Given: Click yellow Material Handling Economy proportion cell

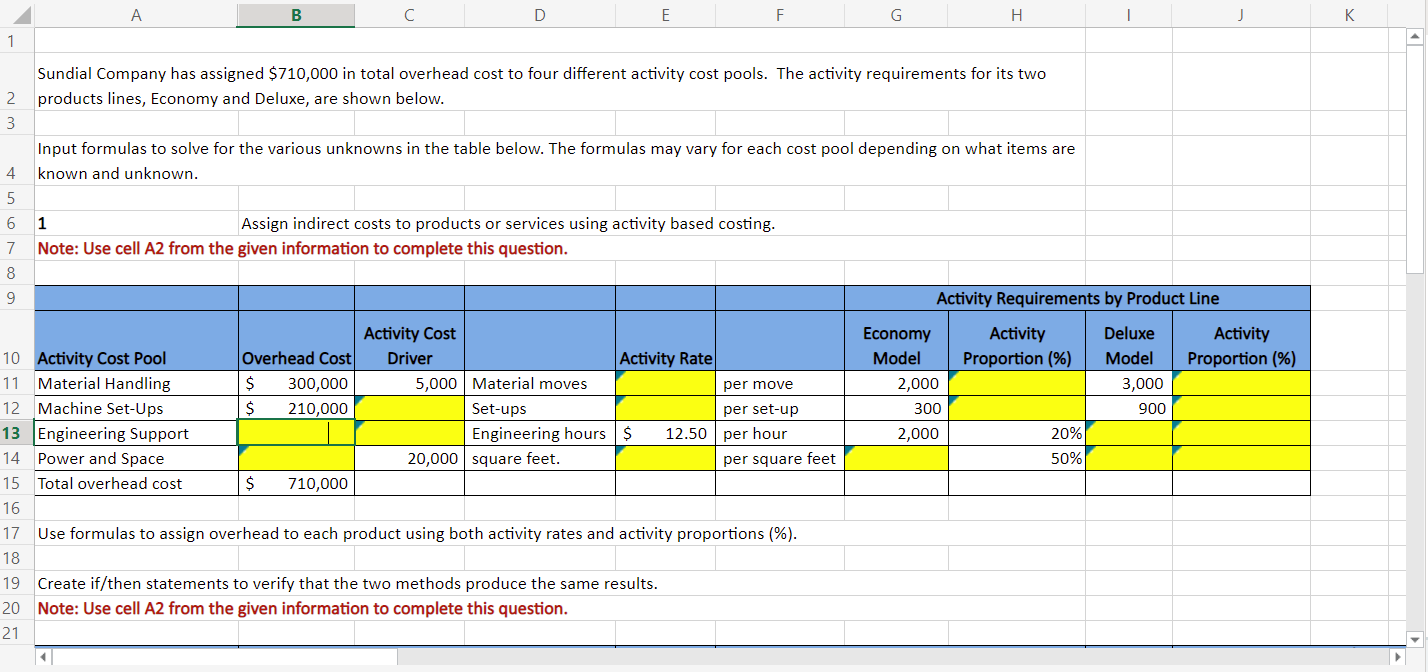Looking at the screenshot, I should [x=1016, y=383].
